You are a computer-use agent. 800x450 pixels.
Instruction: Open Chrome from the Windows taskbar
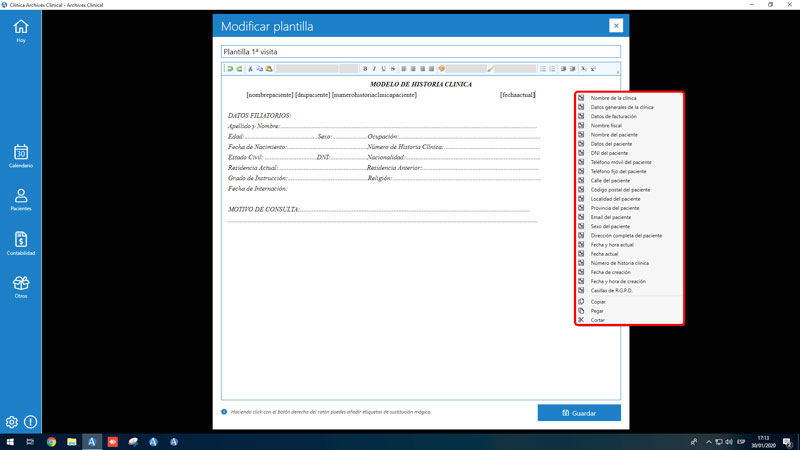[50, 441]
